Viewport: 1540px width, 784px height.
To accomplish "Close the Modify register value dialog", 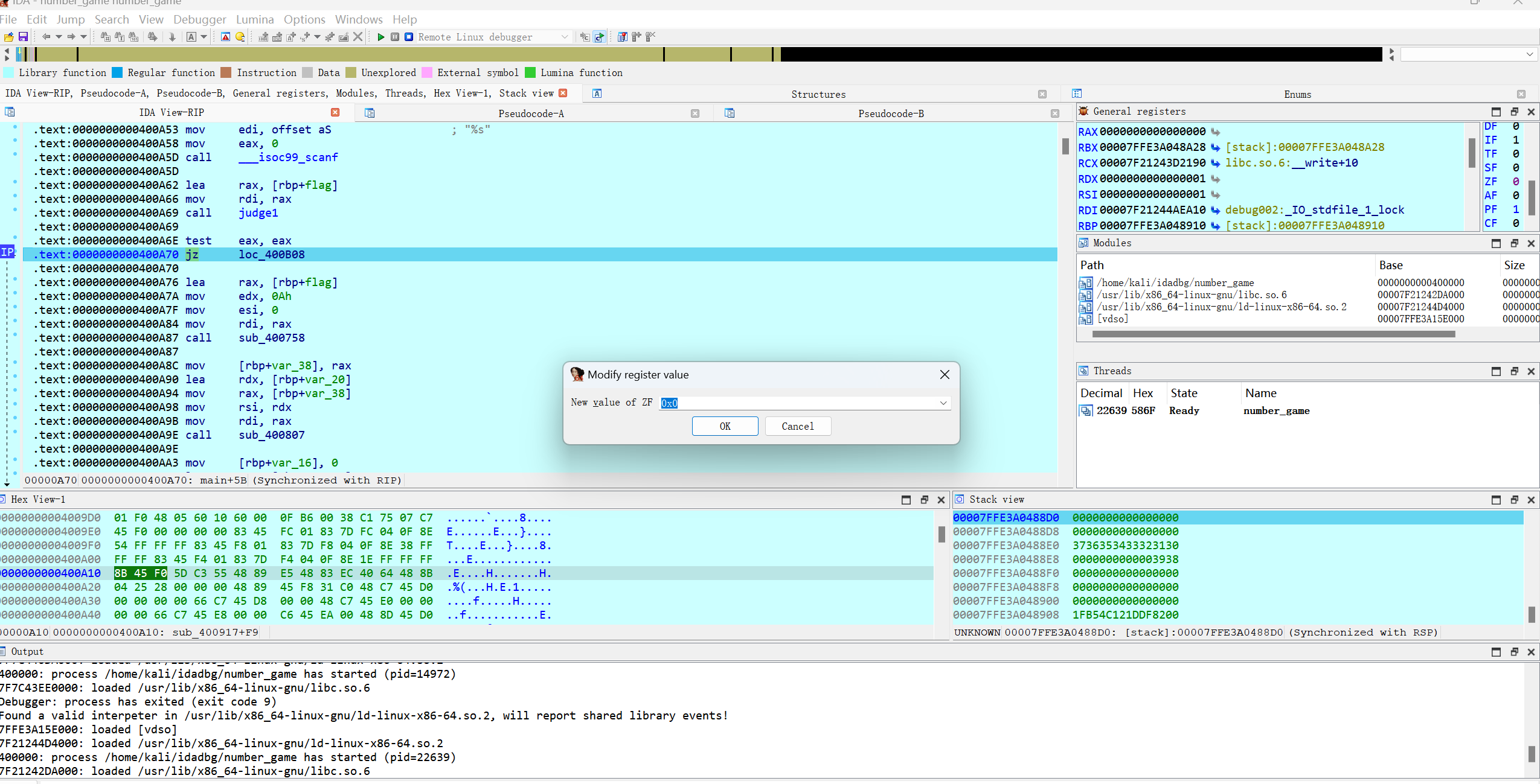I will coord(945,375).
